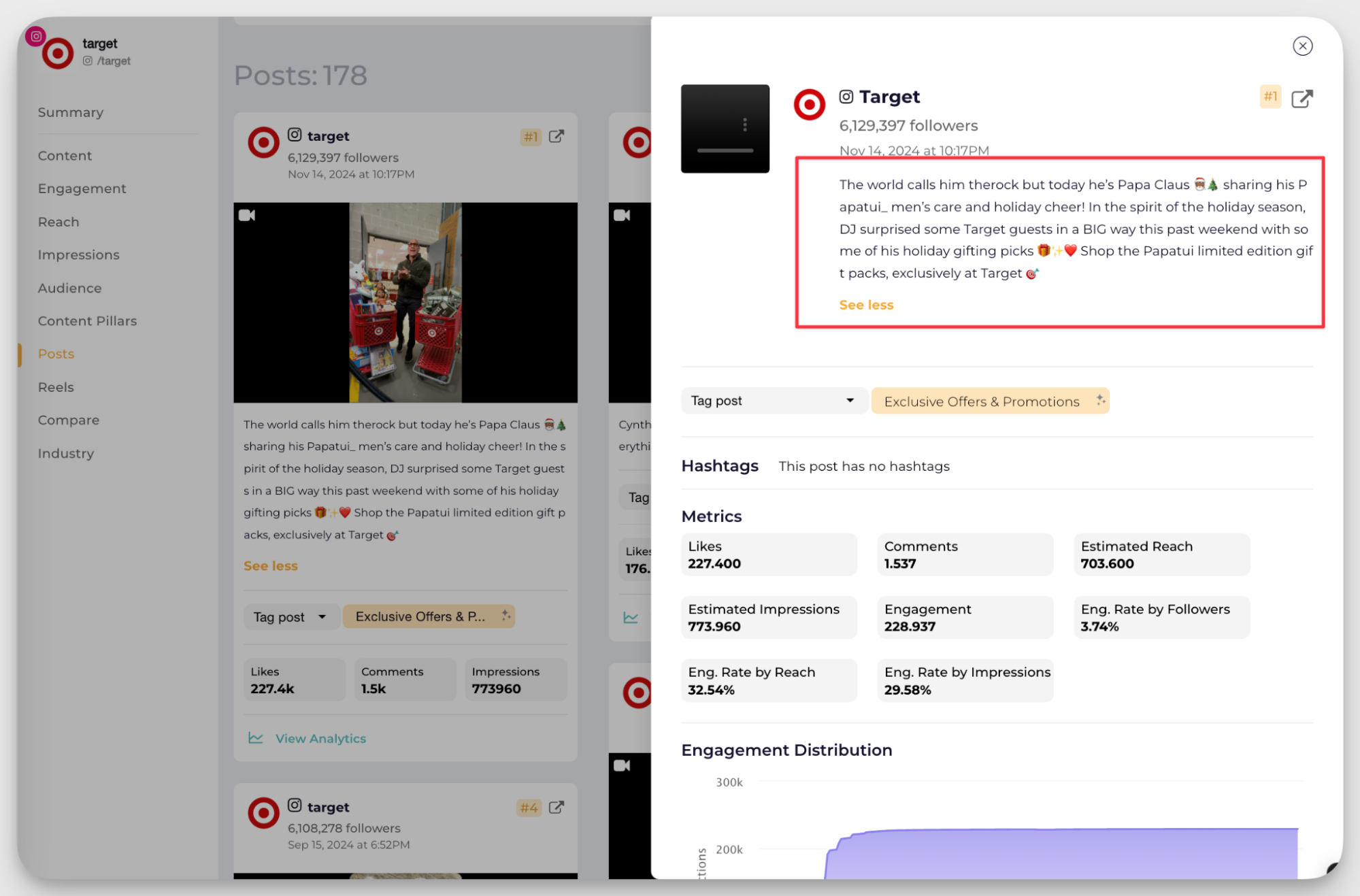Select Eng. Rate by Impressions 29.58%
This screenshot has width=1360, height=896.
click(x=965, y=680)
